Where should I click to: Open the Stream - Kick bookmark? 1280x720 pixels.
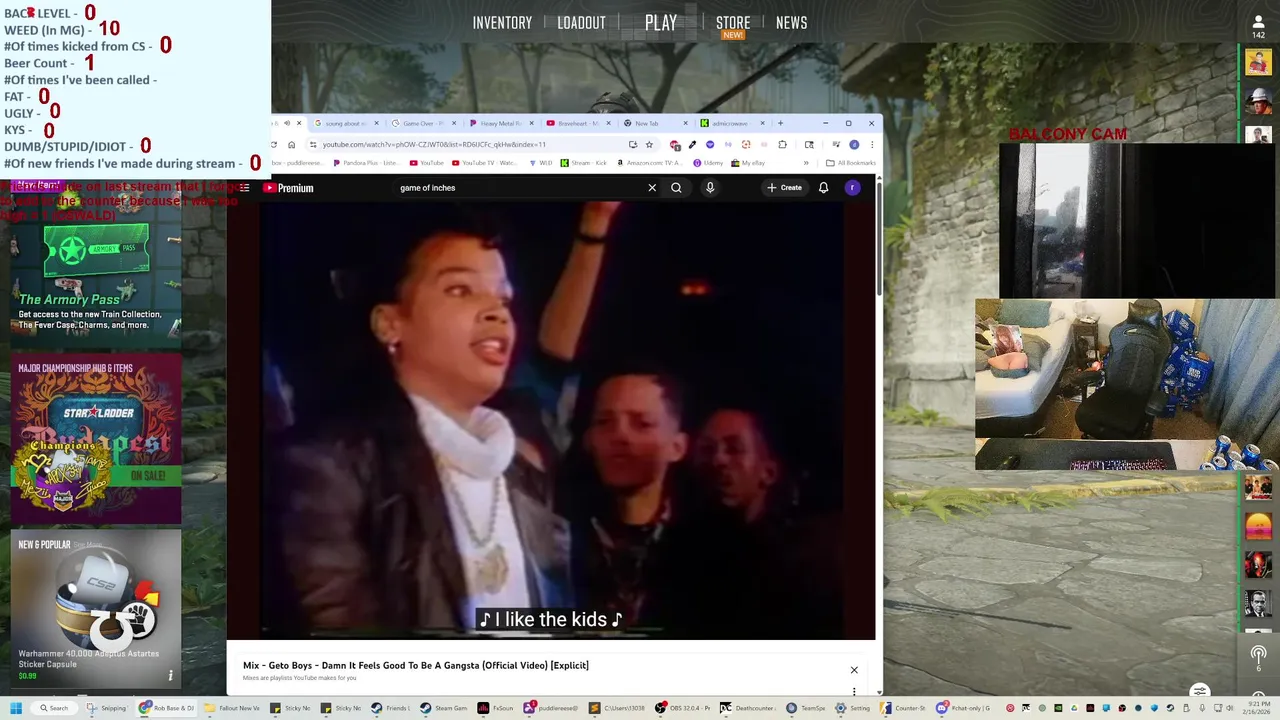click(x=584, y=163)
